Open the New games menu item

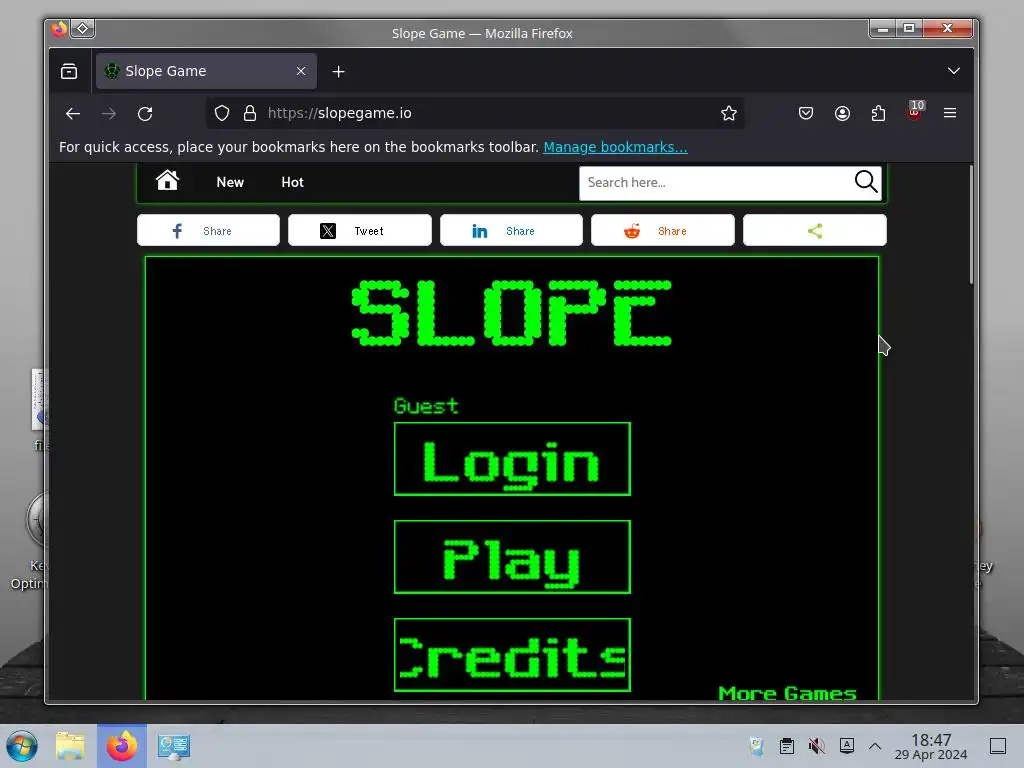230,182
